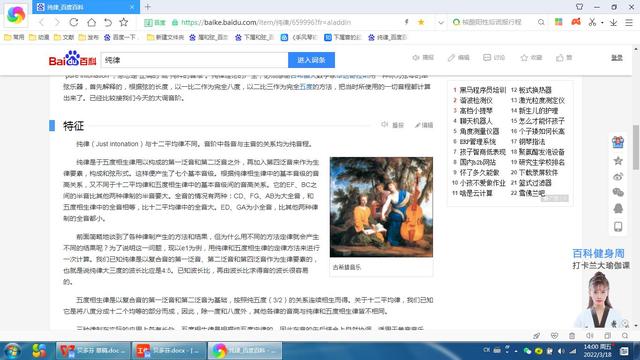Open the colorful grid apps extension
The width and height of the screenshot is (640, 360).
point(559,22)
